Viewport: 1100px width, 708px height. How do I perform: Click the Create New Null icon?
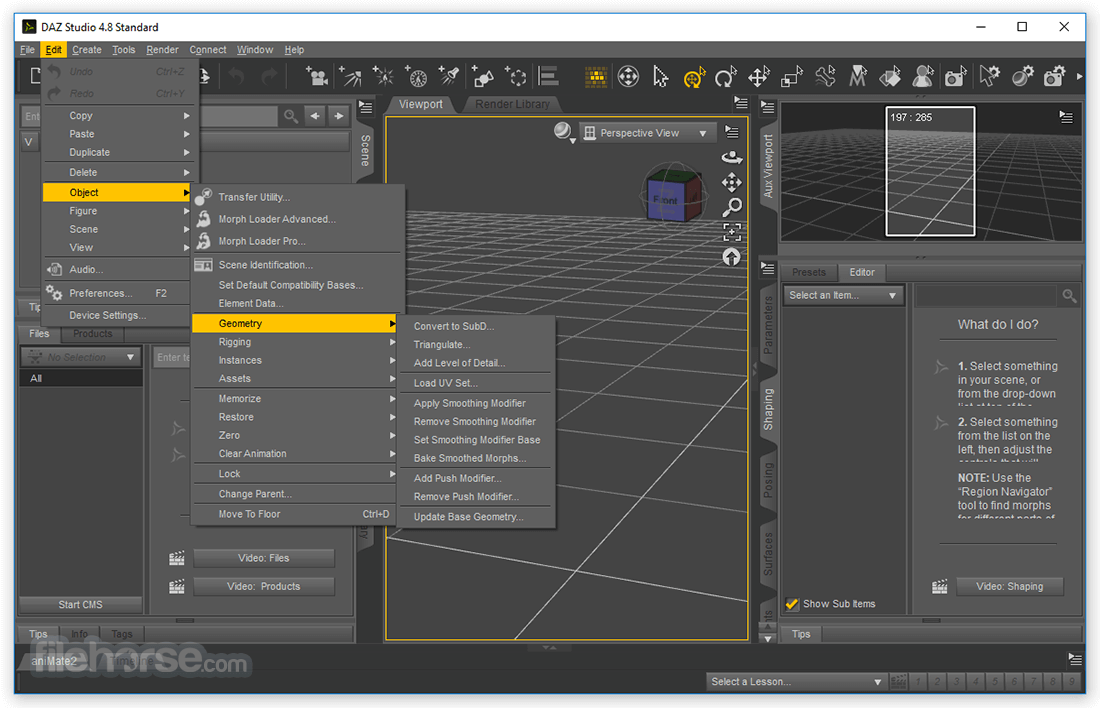point(516,76)
